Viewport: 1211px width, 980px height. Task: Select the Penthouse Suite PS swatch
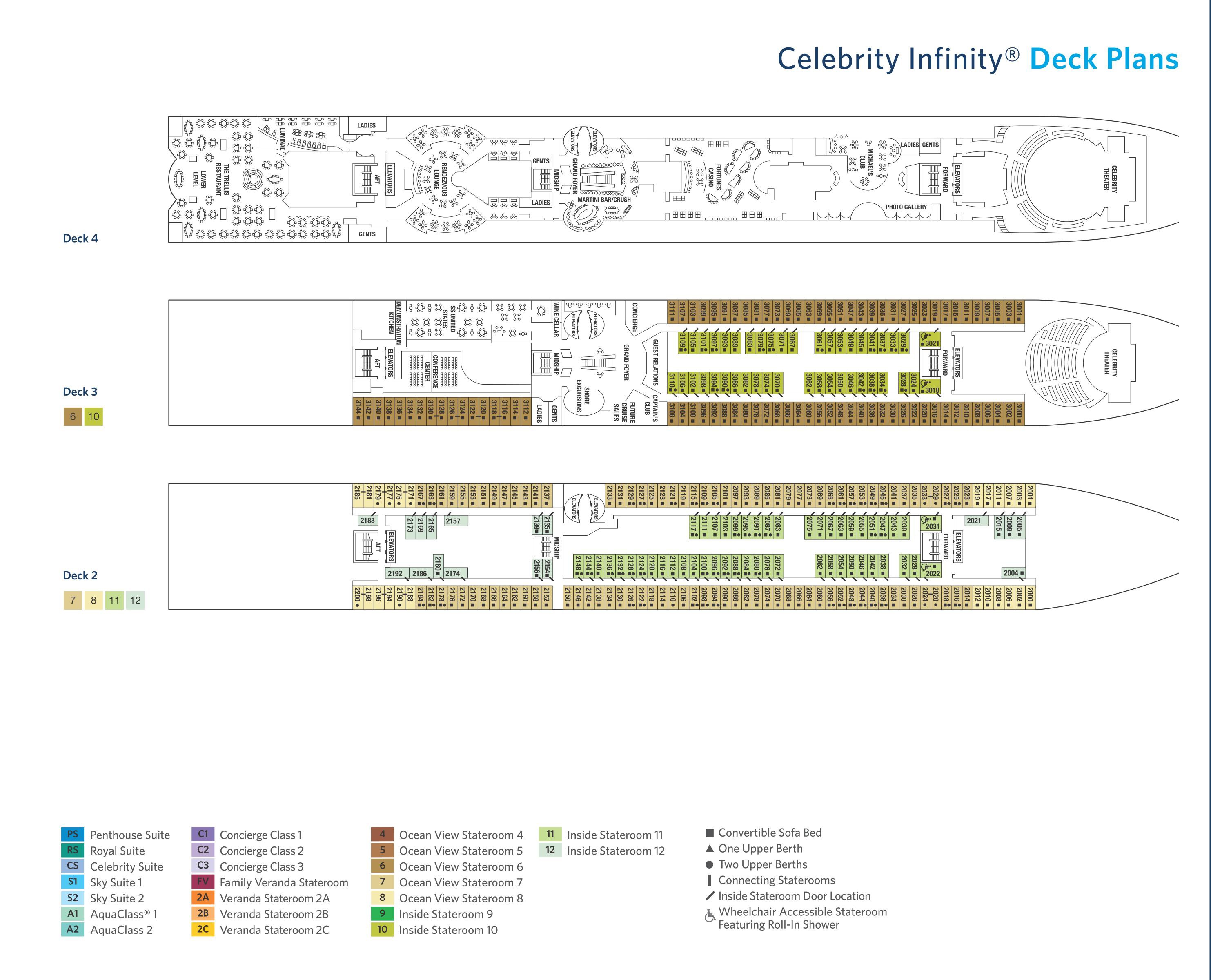click(x=73, y=834)
